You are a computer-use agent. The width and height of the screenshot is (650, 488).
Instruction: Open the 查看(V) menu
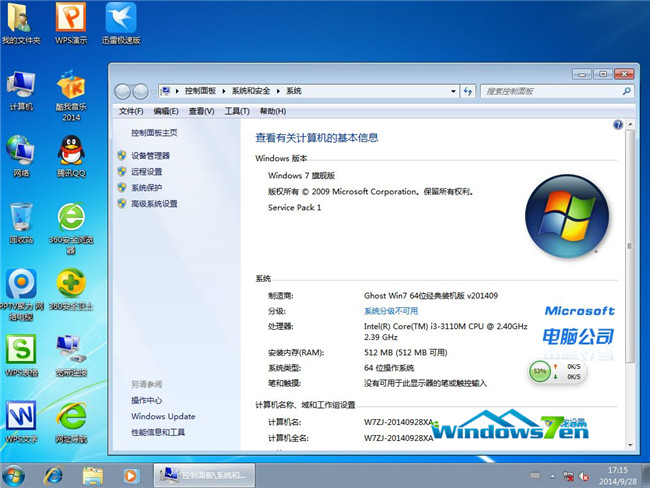click(201, 111)
